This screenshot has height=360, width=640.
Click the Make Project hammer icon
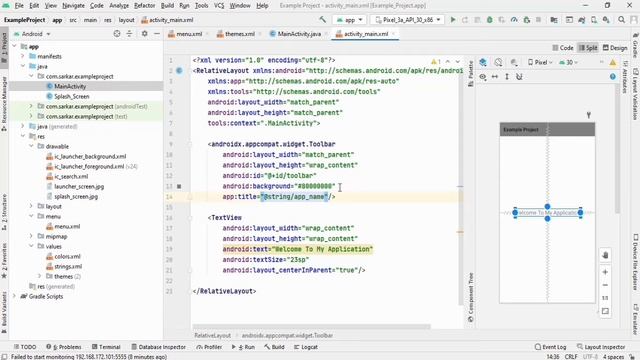[x=322, y=20]
